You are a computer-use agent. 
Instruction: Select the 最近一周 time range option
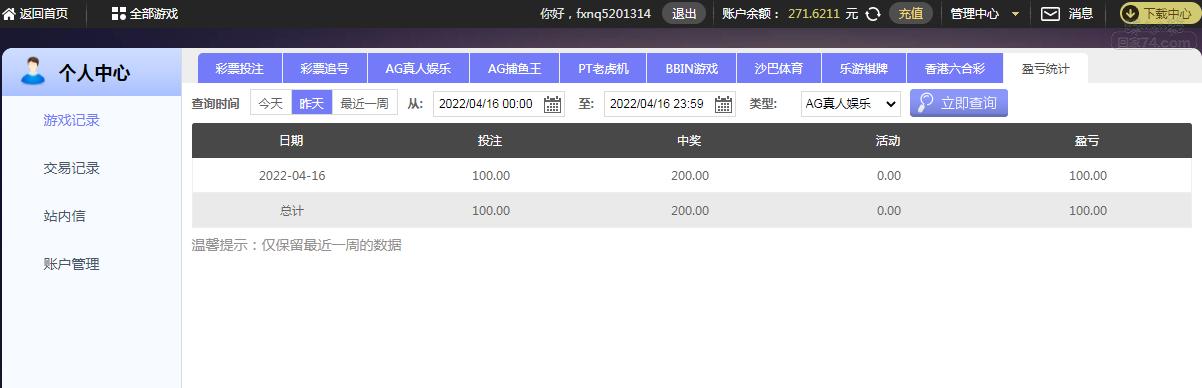click(364, 103)
